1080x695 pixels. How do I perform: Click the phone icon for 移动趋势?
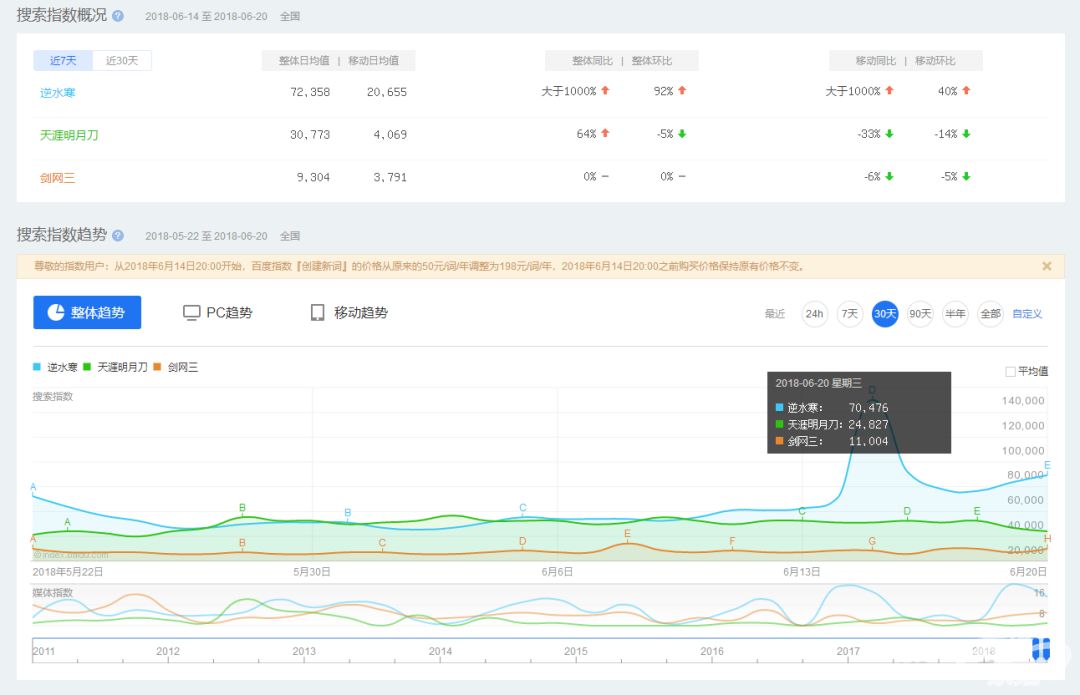pos(318,313)
